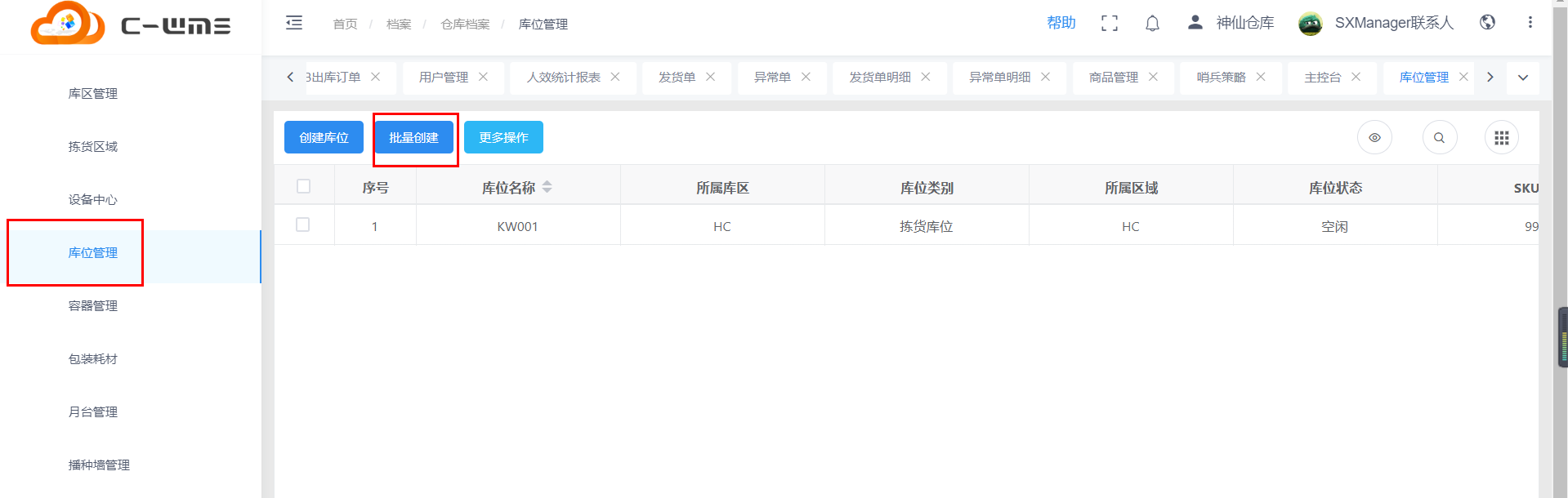Click 仓库档案 in the breadcrumb
Image resolution: width=1568 pixels, height=498 pixels.
click(465, 24)
